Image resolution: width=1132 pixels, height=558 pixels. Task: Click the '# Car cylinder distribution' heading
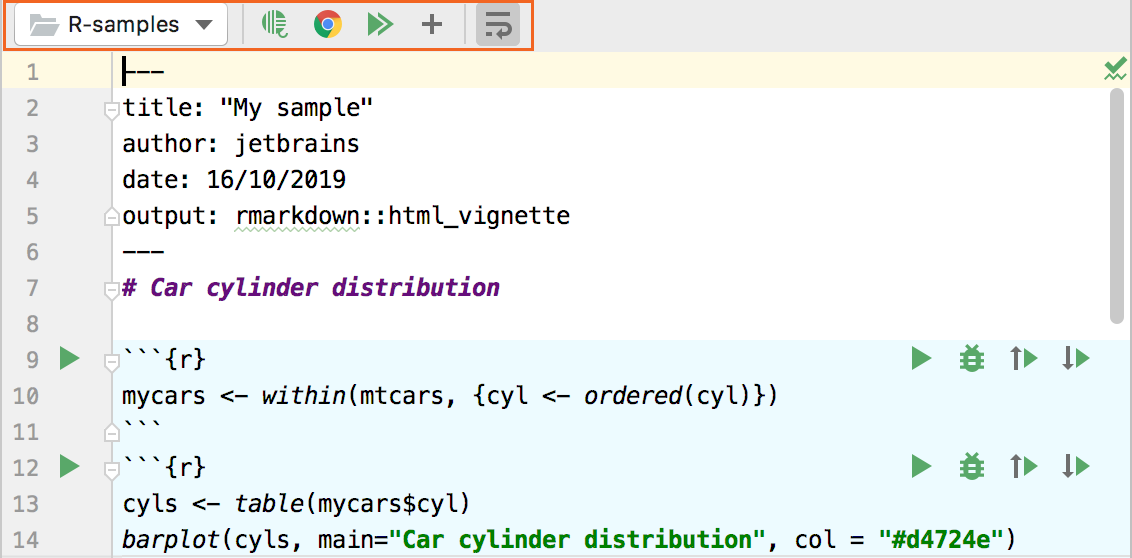311,288
